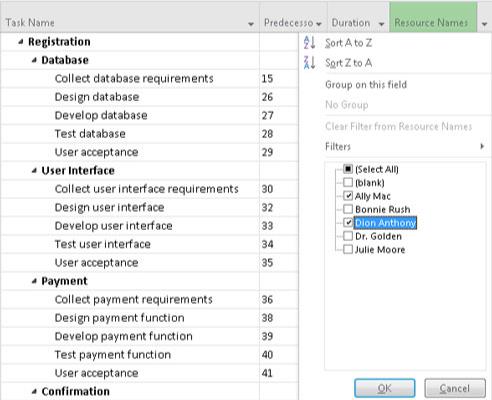Collapse the Payment task group
492x400 pixels.
[34, 281]
